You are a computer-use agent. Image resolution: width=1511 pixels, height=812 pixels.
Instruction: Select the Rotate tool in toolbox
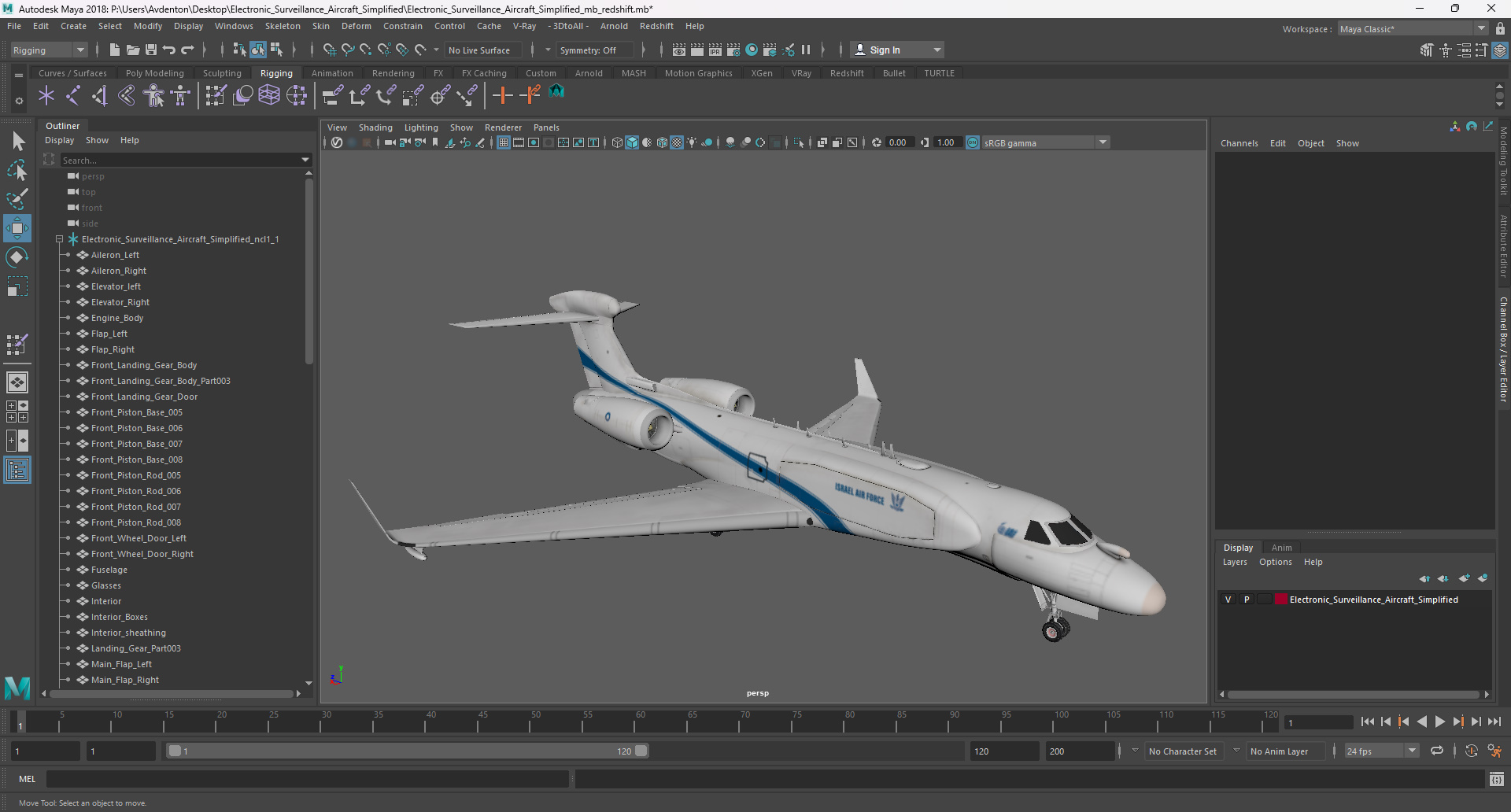[x=17, y=257]
